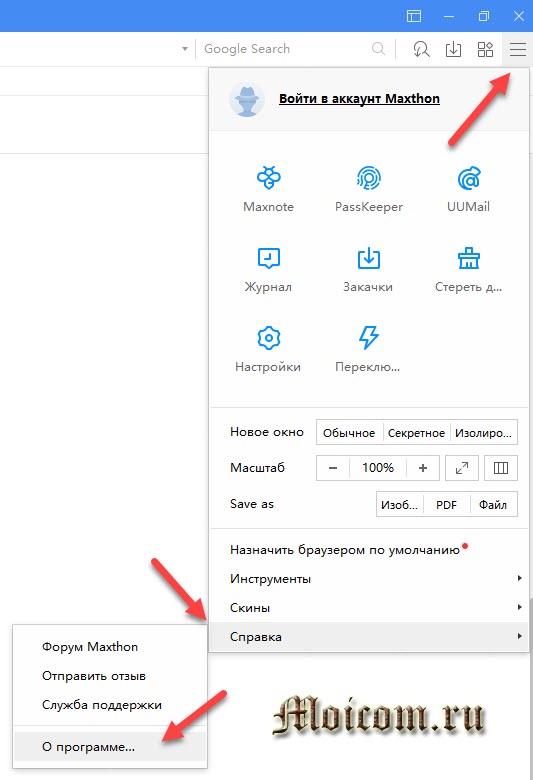Select О программе... item
Screen dimensions: 533x780
(109, 747)
